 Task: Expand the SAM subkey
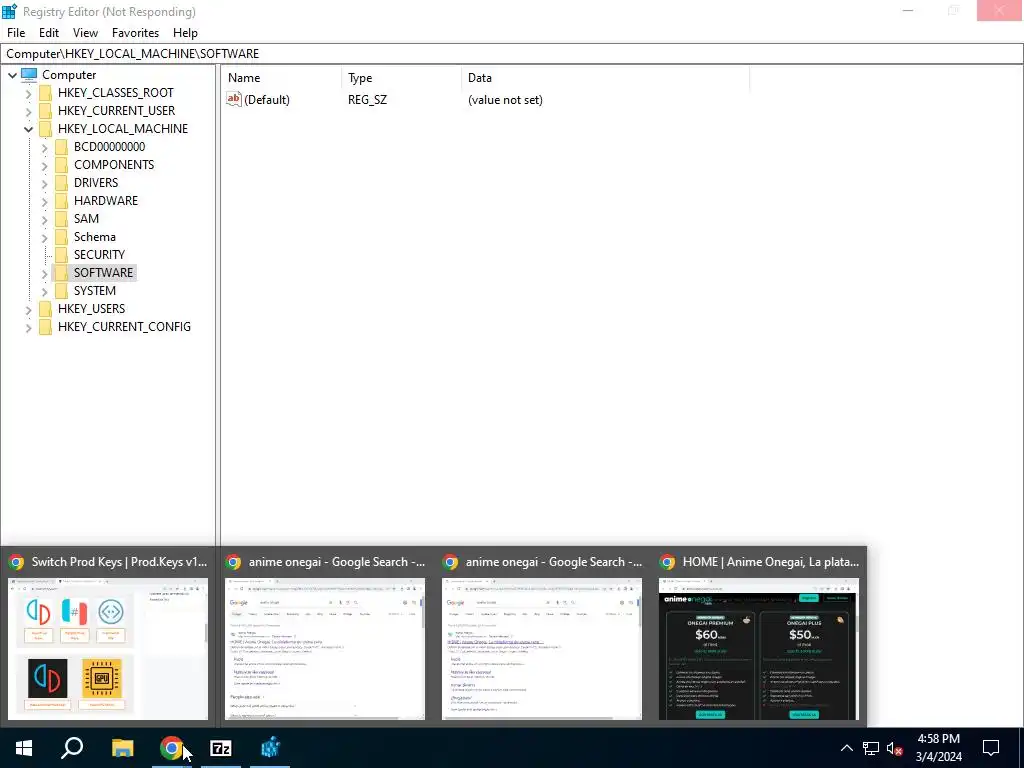pos(44,219)
